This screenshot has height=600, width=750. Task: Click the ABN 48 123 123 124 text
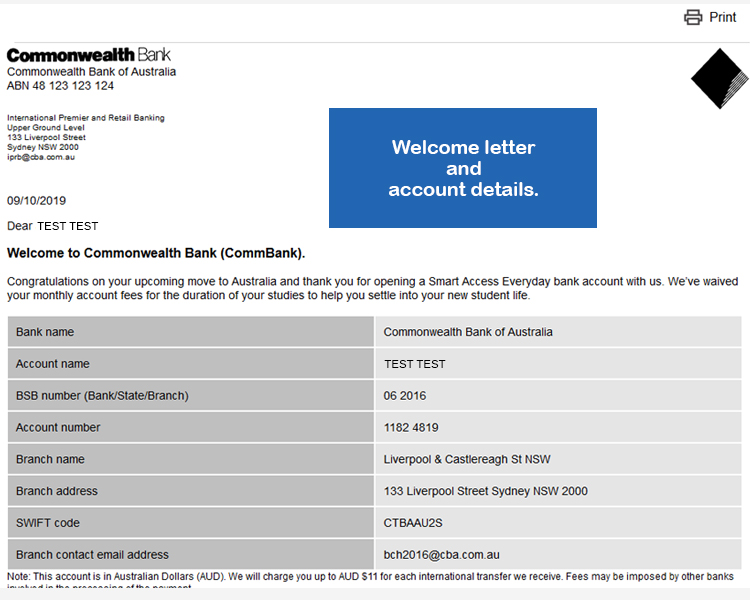pos(60,86)
